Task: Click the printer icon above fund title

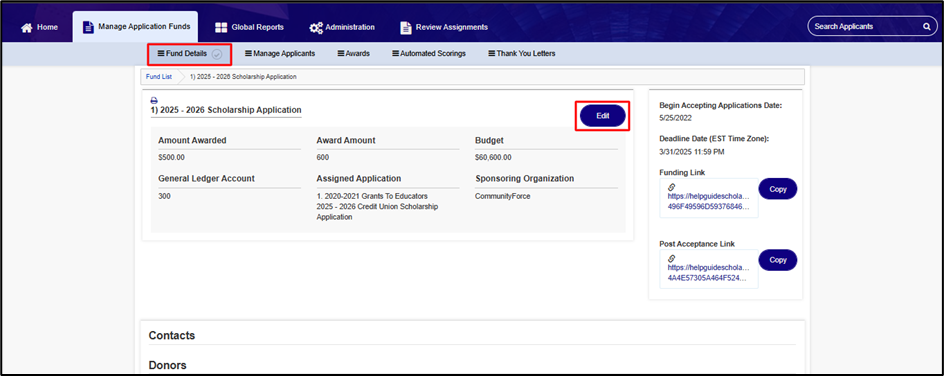Action: pyautogui.click(x=154, y=100)
